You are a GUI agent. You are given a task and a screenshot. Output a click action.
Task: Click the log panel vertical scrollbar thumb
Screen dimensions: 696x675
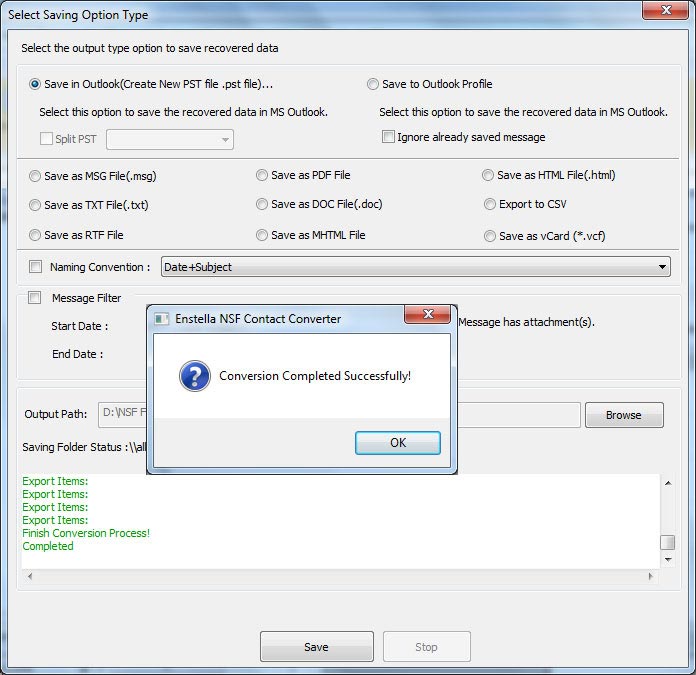(666, 542)
